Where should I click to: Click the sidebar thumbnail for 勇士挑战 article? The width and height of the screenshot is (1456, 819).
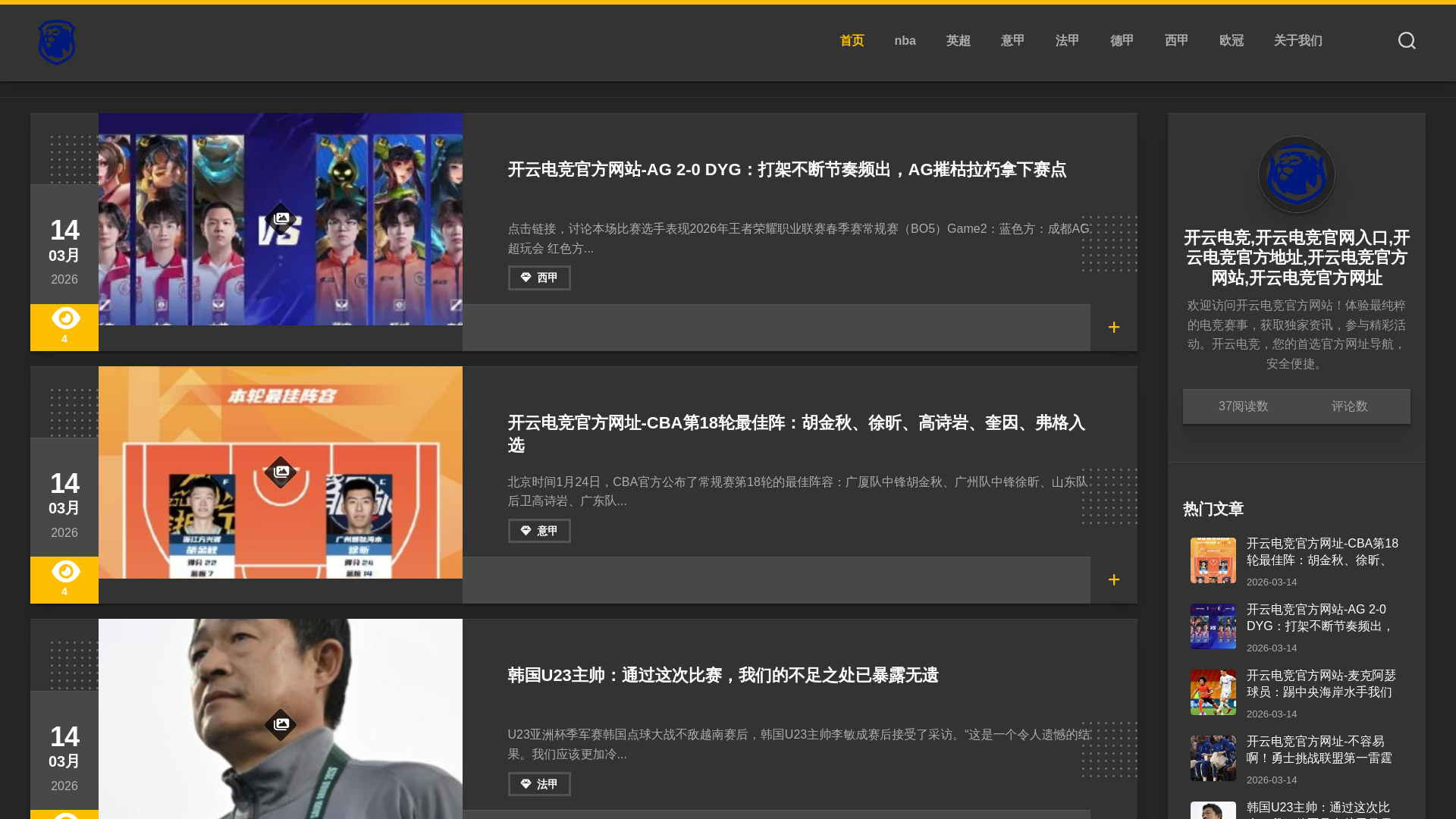[x=1213, y=758]
